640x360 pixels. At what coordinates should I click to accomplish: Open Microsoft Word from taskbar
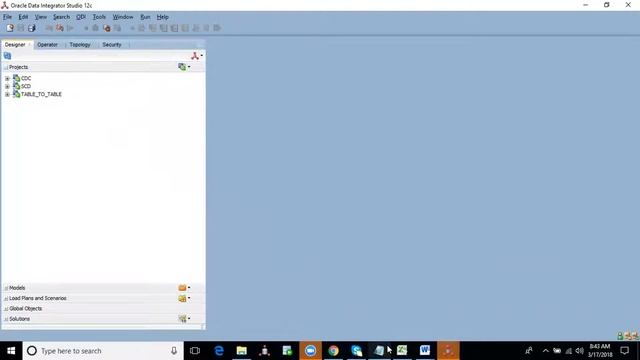[x=425, y=351]
